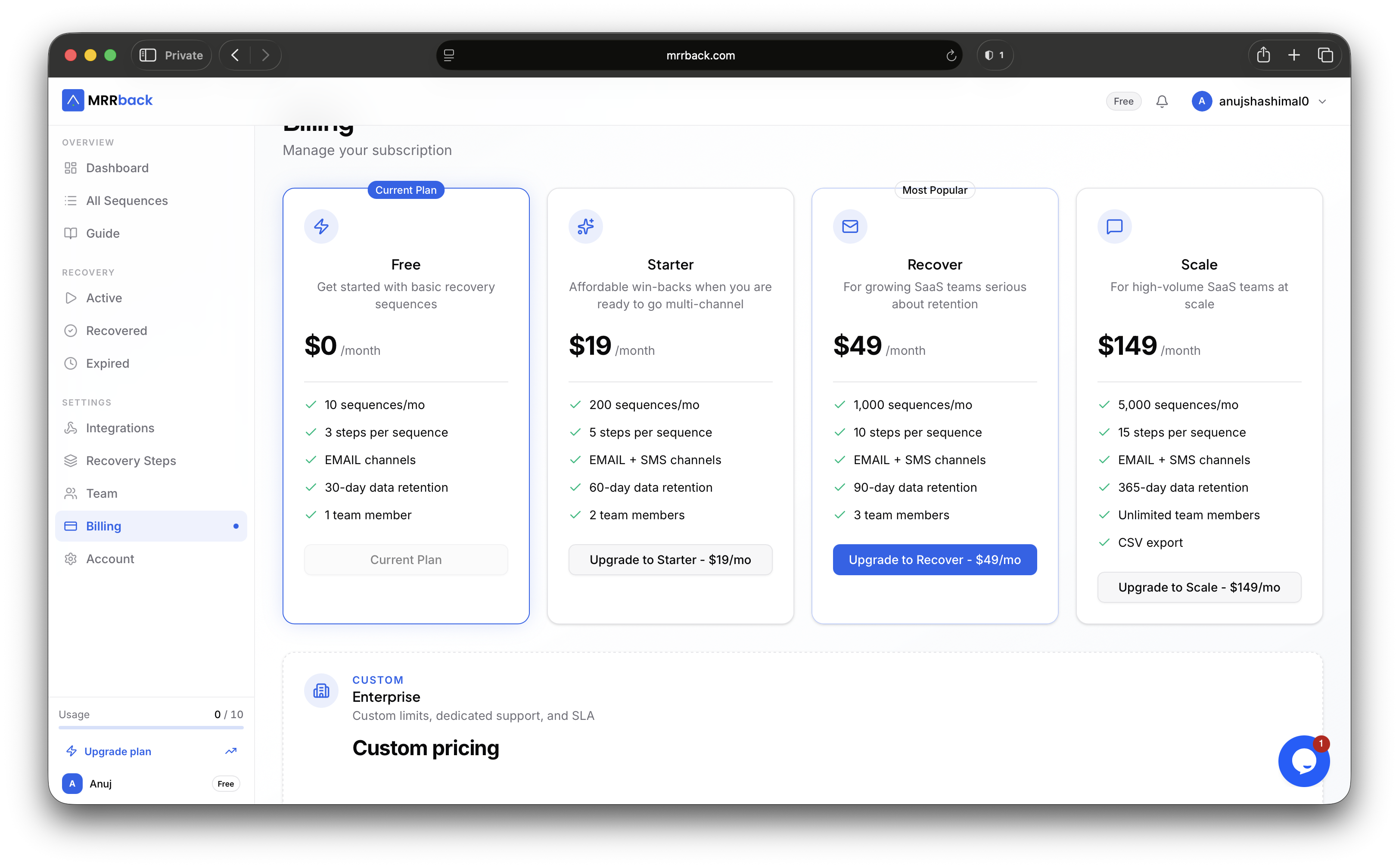Click the MRRback logo

tap(107, 100)
